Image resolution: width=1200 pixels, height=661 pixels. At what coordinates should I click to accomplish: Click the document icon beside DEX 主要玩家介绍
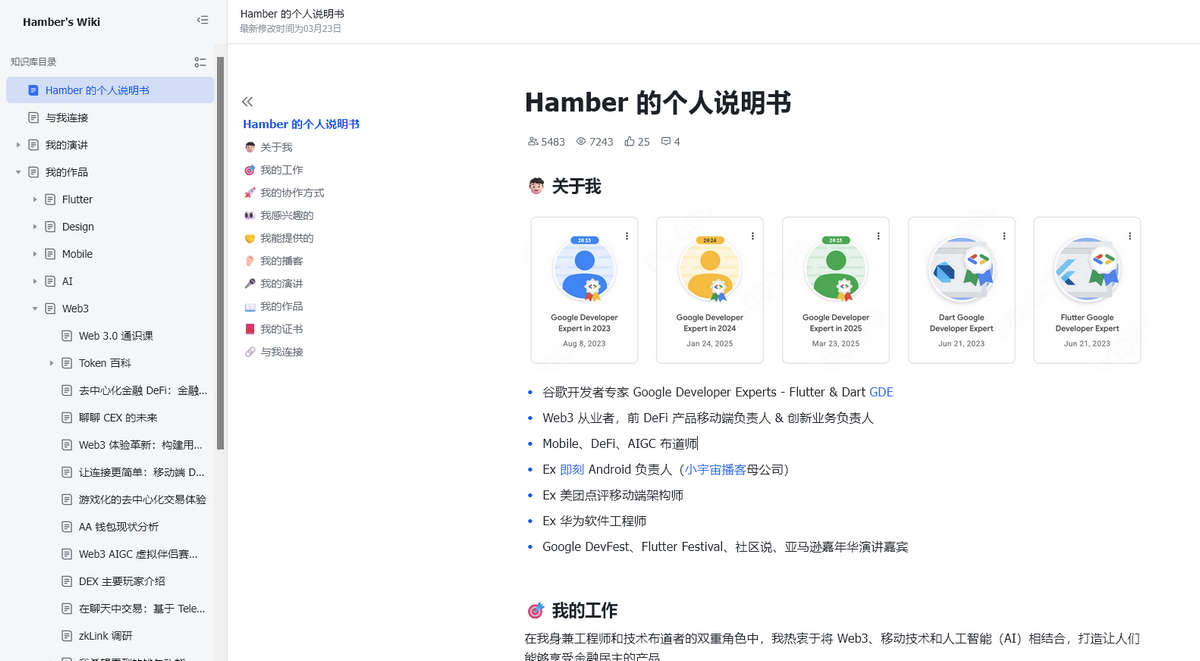point(67,581)
